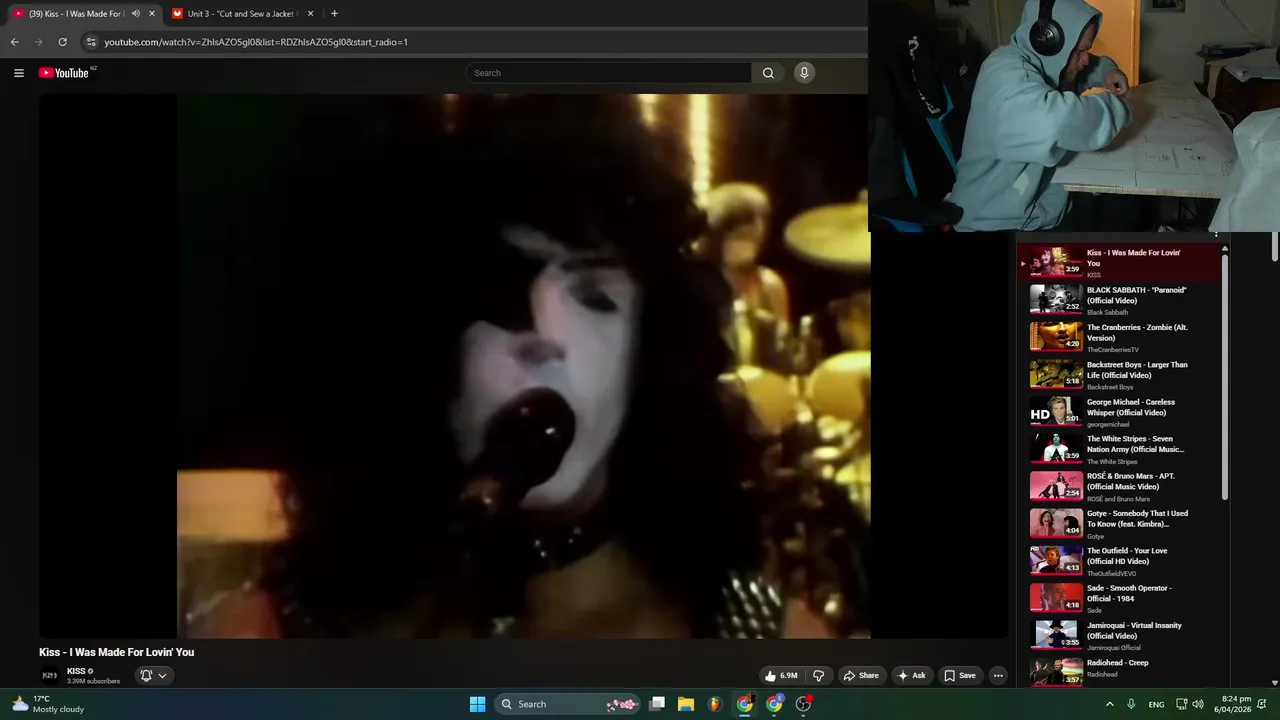
Task: Click the Windows taskbar Search box
Action: tap(568, 704)
